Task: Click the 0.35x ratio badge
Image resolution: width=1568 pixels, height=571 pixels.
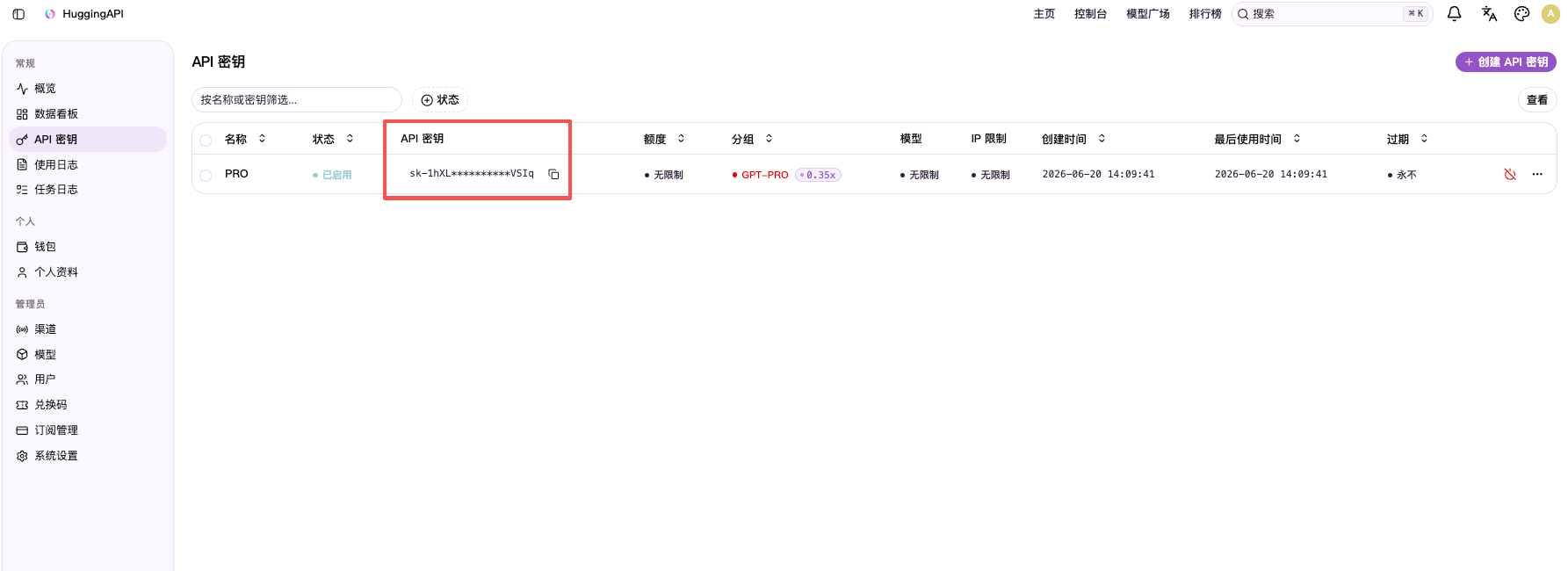Action: pyautogui.click(x=818, y=175)
